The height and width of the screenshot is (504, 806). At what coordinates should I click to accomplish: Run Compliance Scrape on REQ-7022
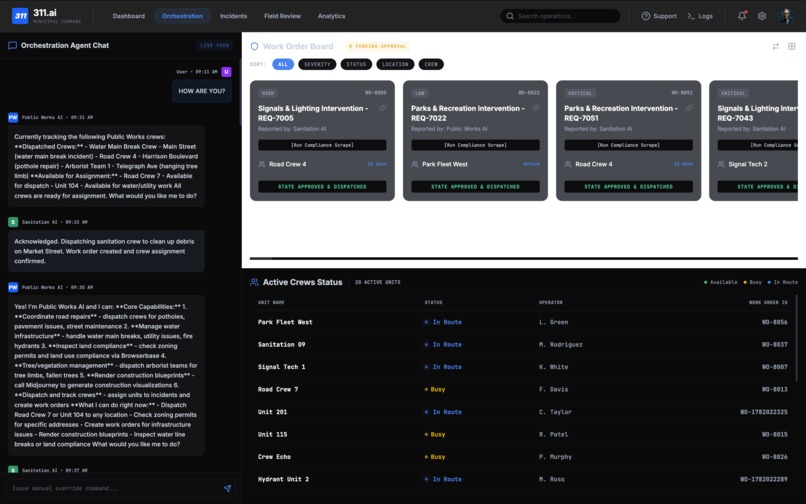click(475, 145)
